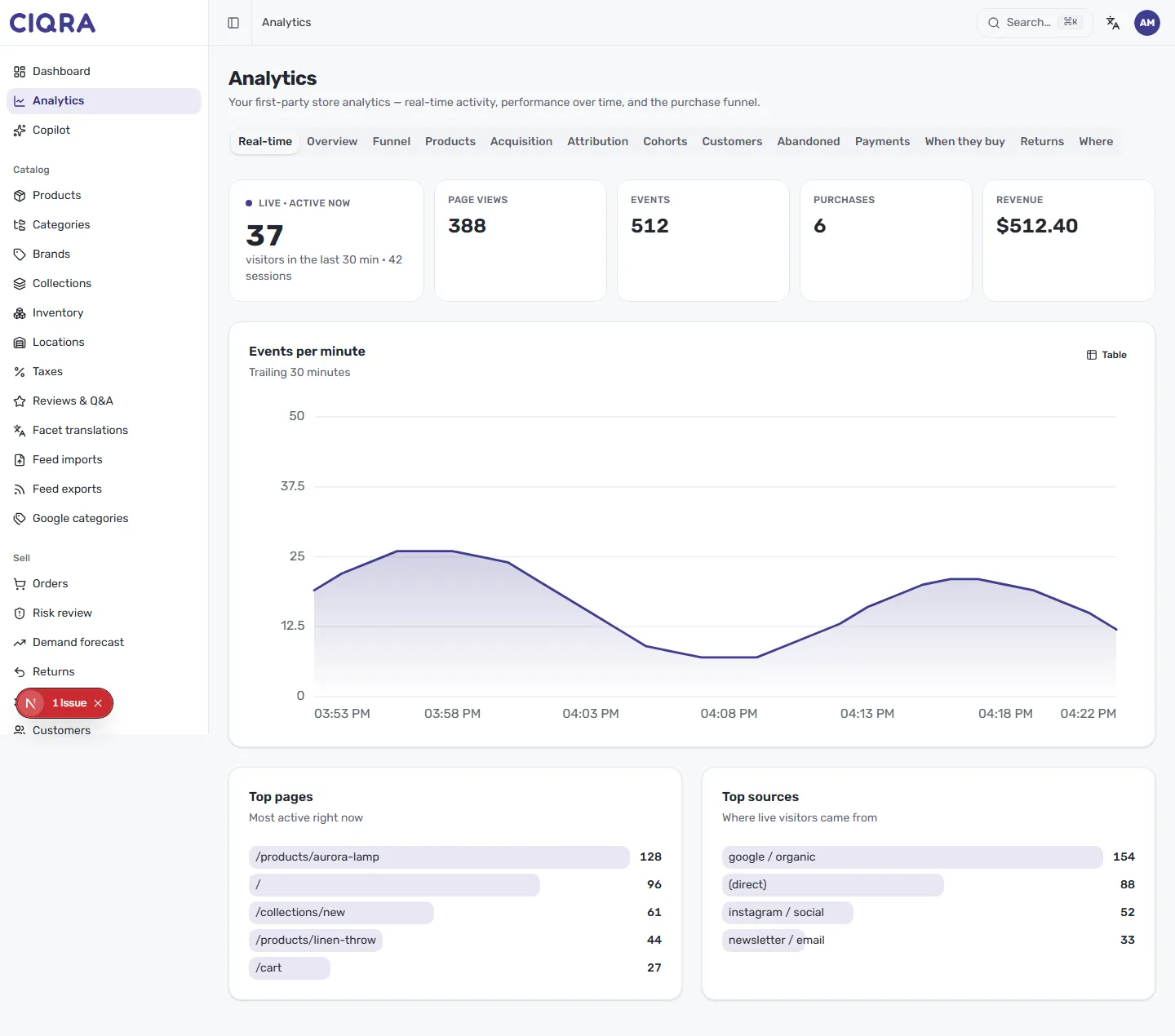1175x1036 pixels.
Task: Click the Revenue $512.40 card
Action: click(1069, 241)
